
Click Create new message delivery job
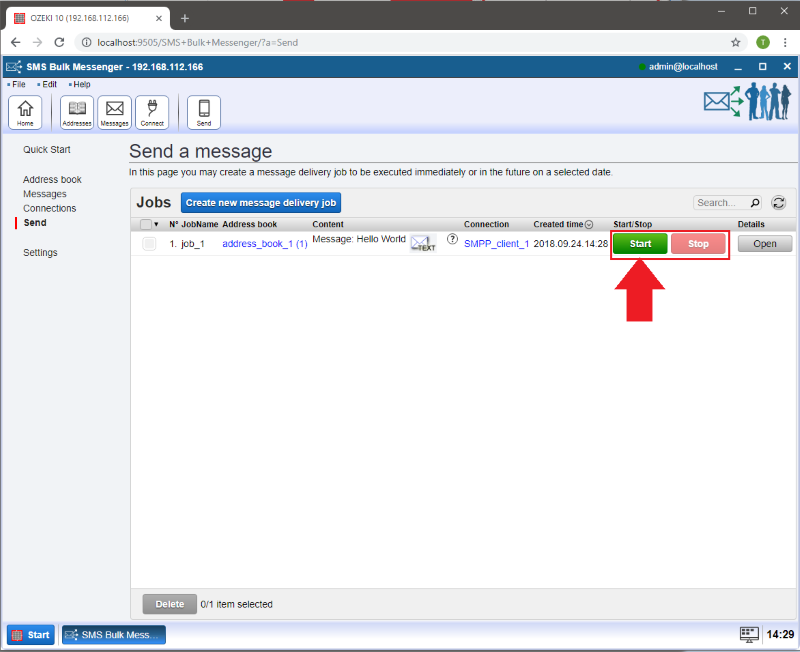click(x=261, y=203)
